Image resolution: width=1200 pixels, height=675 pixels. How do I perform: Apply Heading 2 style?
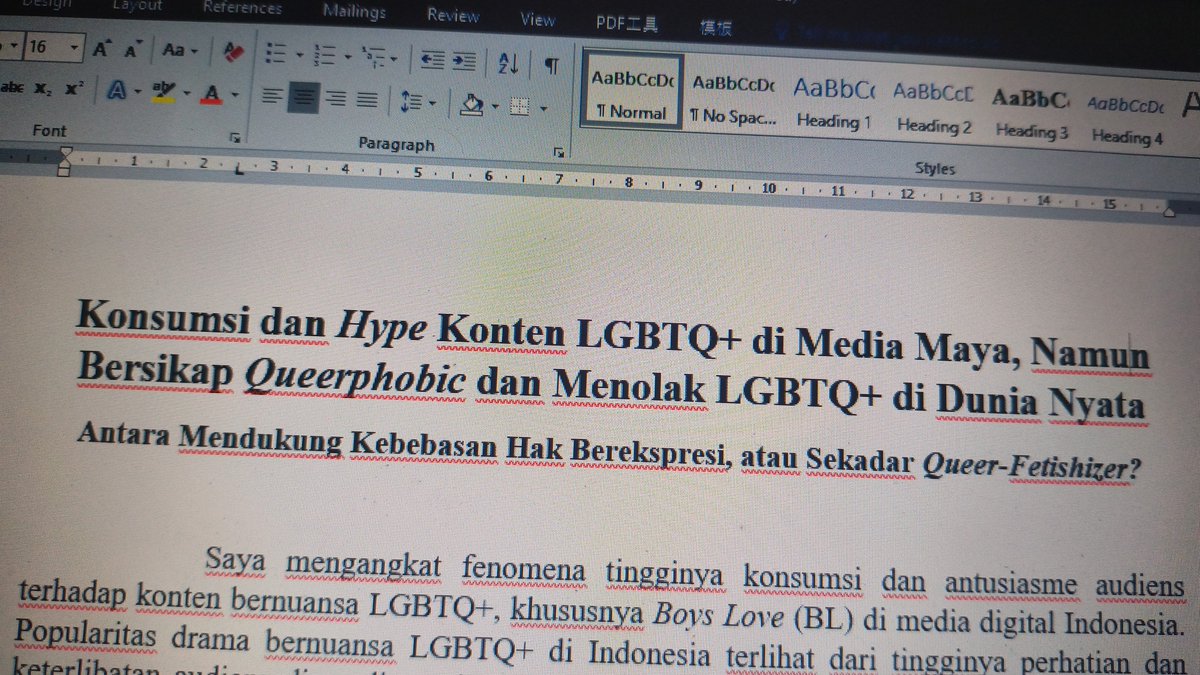click(x=934, y=109)
